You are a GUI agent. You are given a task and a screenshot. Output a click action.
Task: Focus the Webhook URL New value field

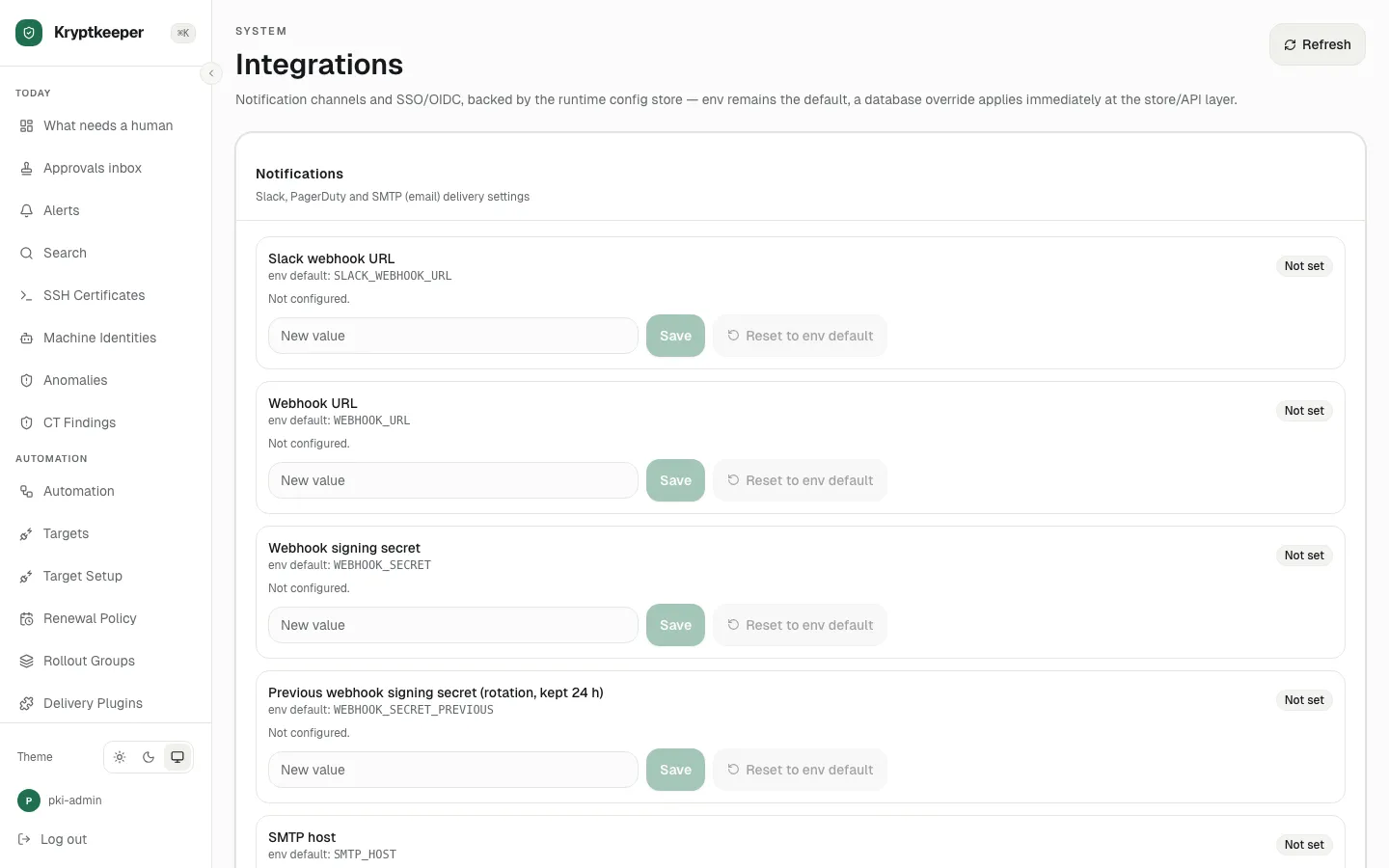(x=453, y=480)
